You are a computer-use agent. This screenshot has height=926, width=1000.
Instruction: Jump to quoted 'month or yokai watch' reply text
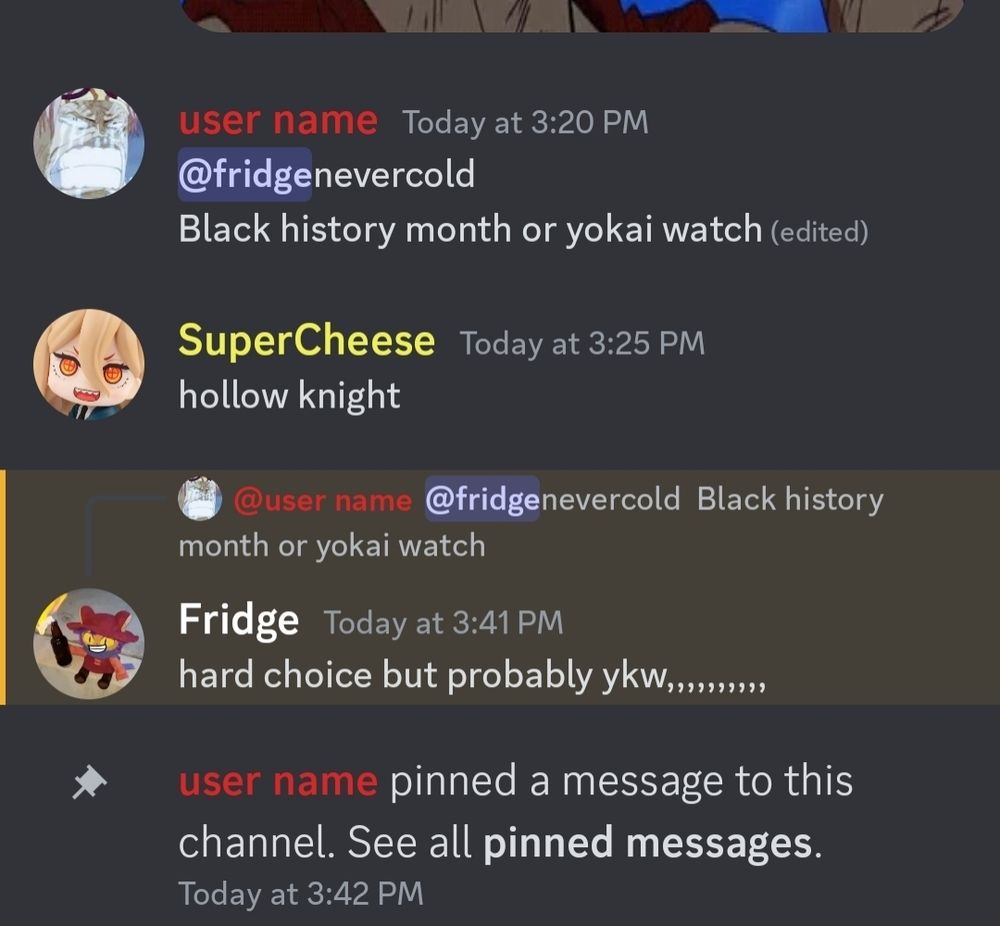coord(332,547)
